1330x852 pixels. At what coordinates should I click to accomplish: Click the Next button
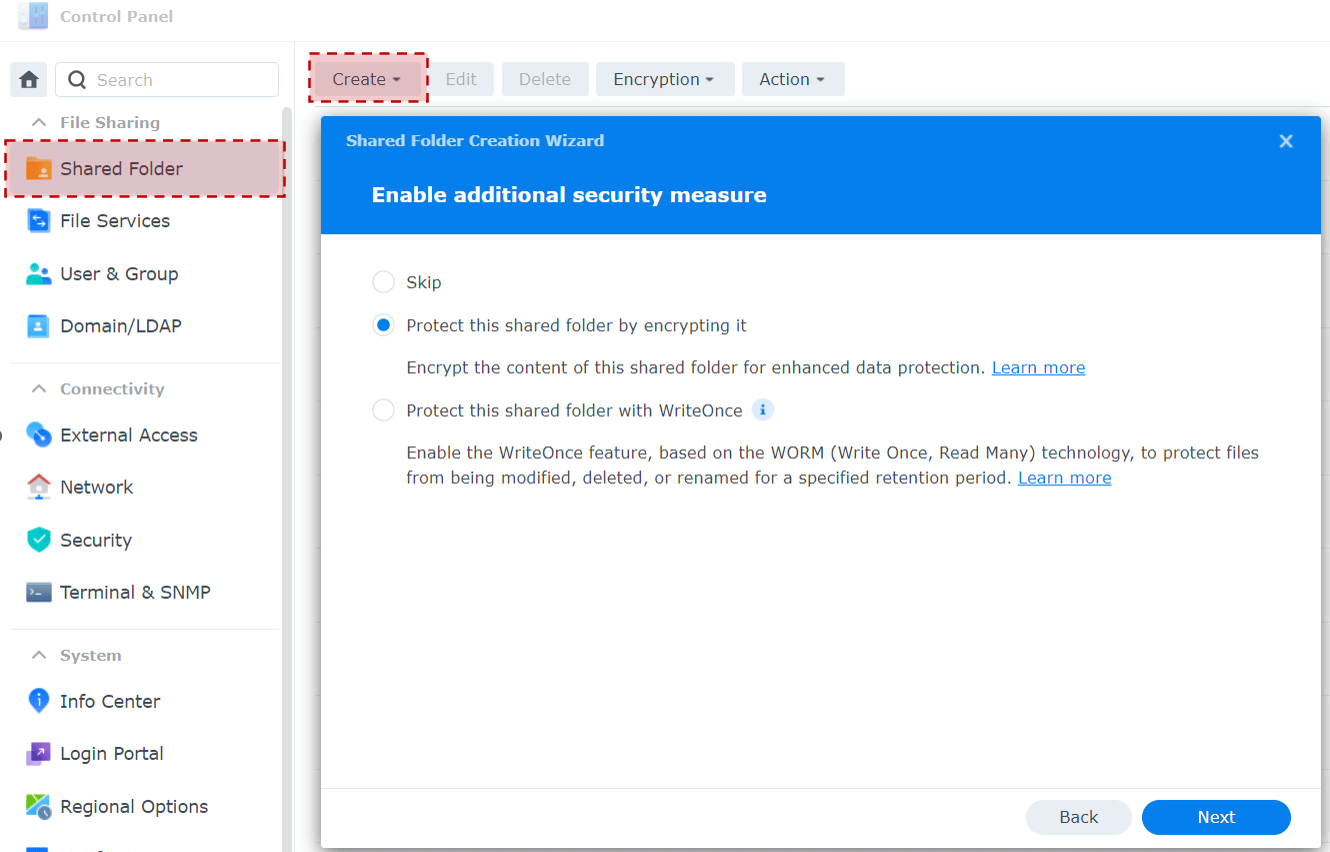pos(1216,817)
